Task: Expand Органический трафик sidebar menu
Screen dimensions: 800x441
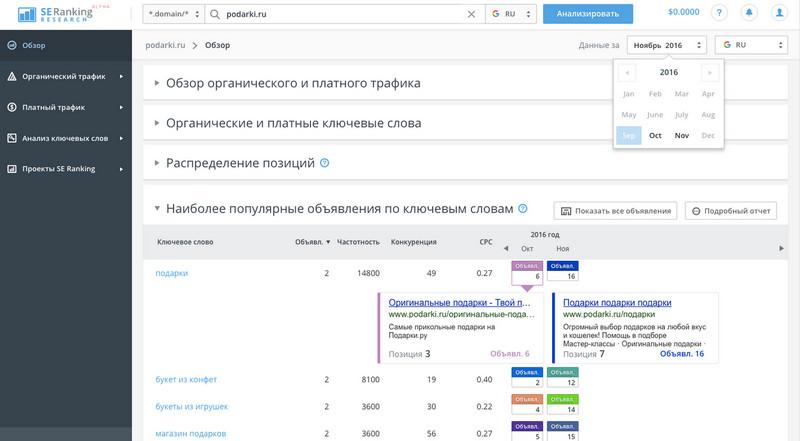Action: point(66,77)
